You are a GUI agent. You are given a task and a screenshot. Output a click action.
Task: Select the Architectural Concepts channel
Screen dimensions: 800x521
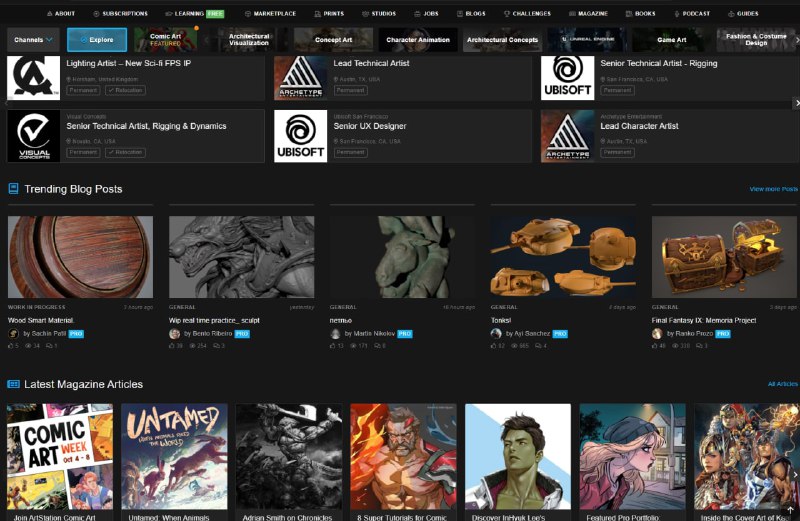point(502,40)
